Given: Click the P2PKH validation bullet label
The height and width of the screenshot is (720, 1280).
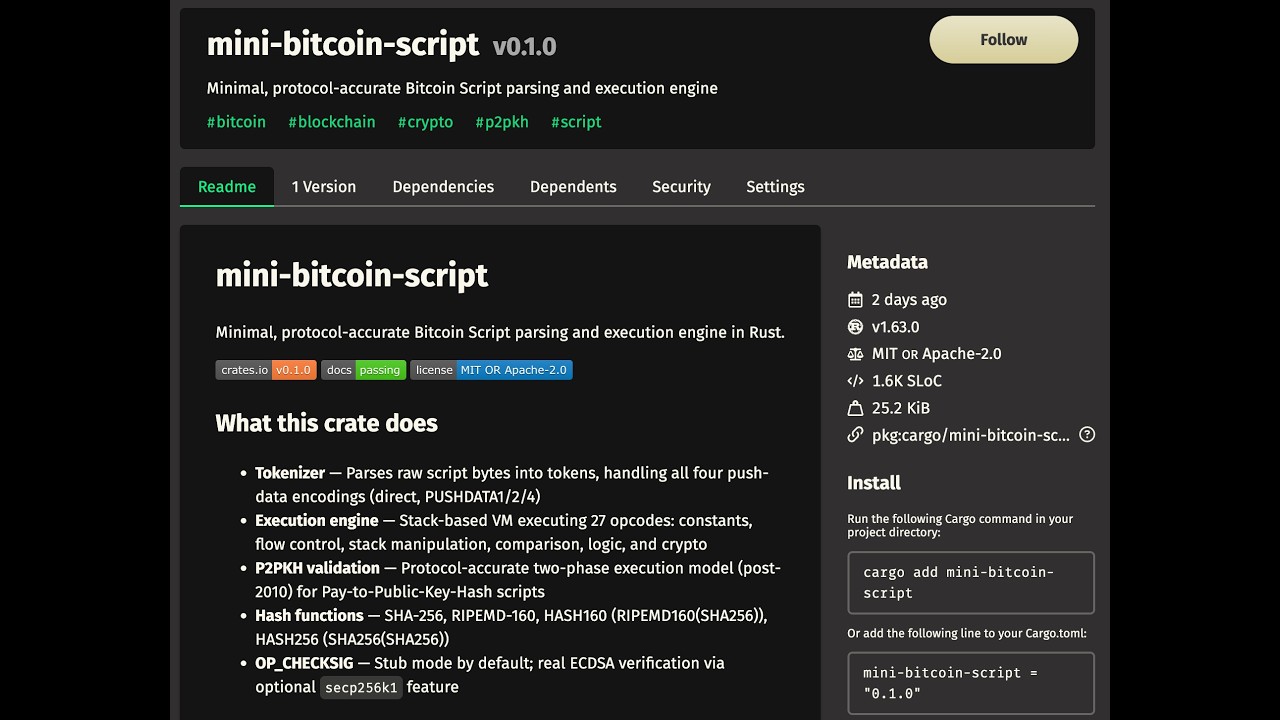Looking at the screenshot, I should (x=317, y=568).
